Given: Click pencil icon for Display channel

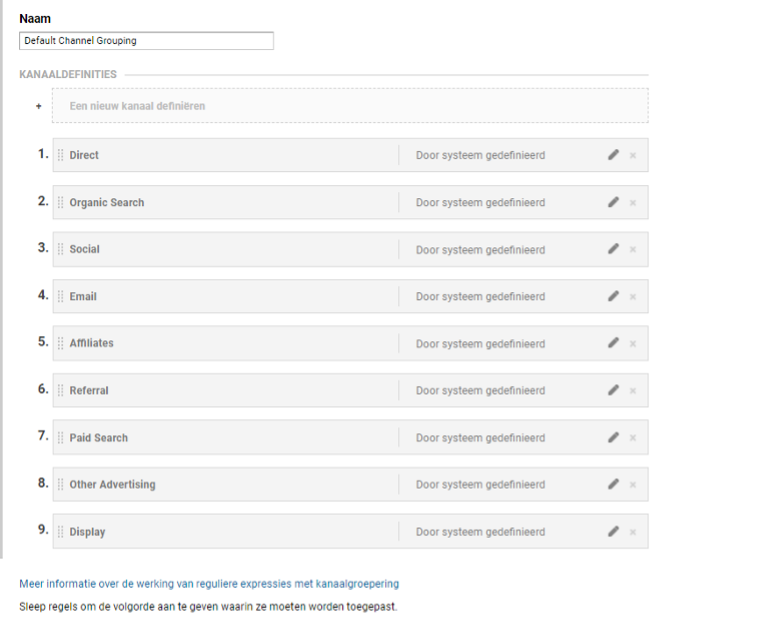Looking at the screenshot, I should (x=613, y=532).
